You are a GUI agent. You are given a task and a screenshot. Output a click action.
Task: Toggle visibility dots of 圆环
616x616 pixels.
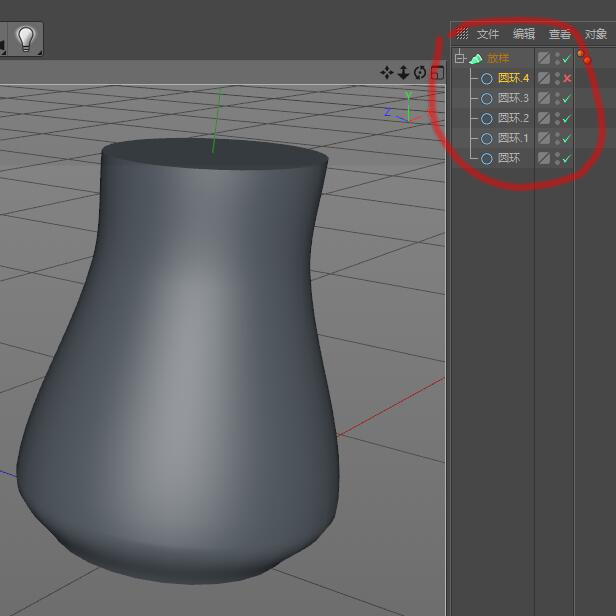[x=557, y=158]
